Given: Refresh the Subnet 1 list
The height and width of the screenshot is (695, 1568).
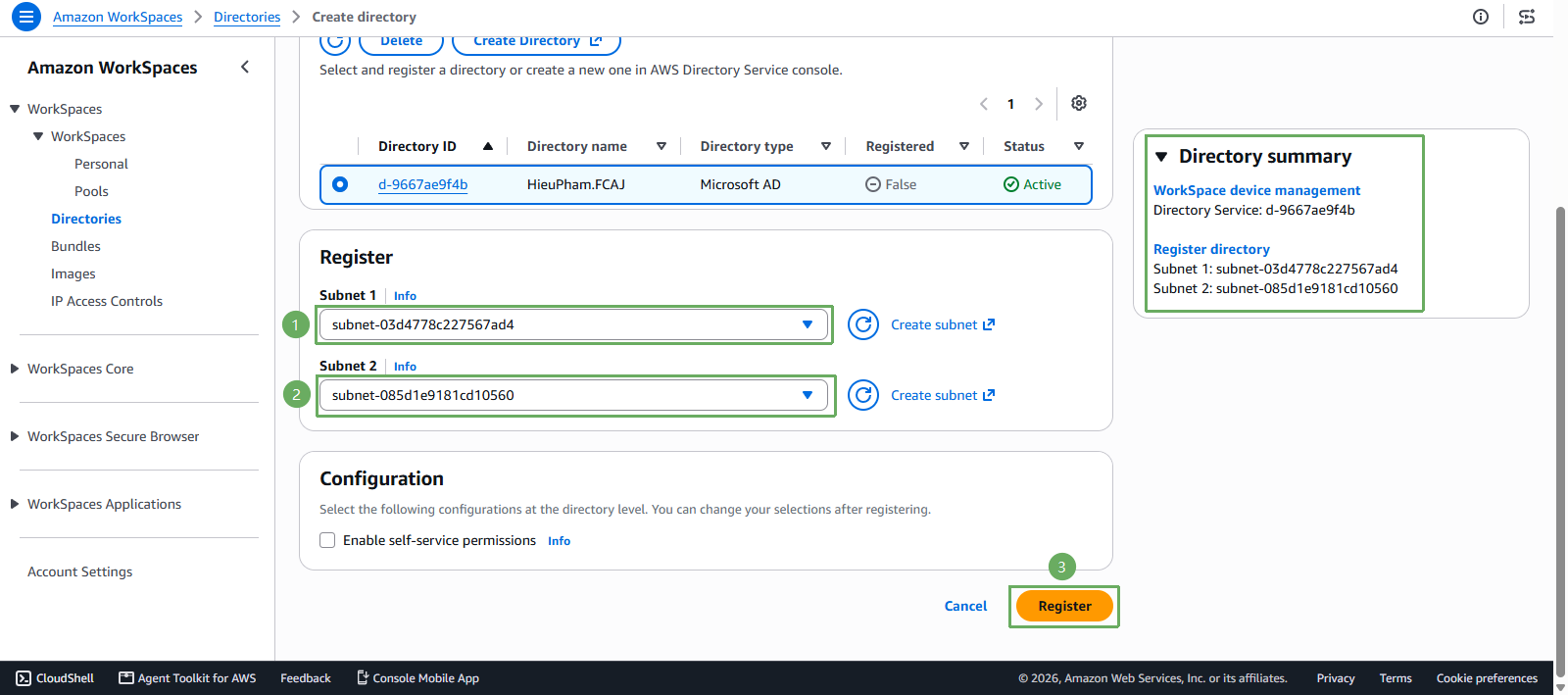Looking at the screenshot, I should [x=863, y=324].
